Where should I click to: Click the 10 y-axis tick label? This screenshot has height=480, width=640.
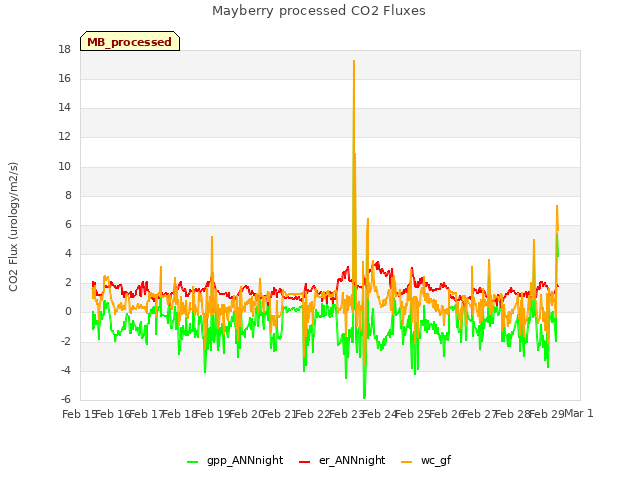(64, 167)
